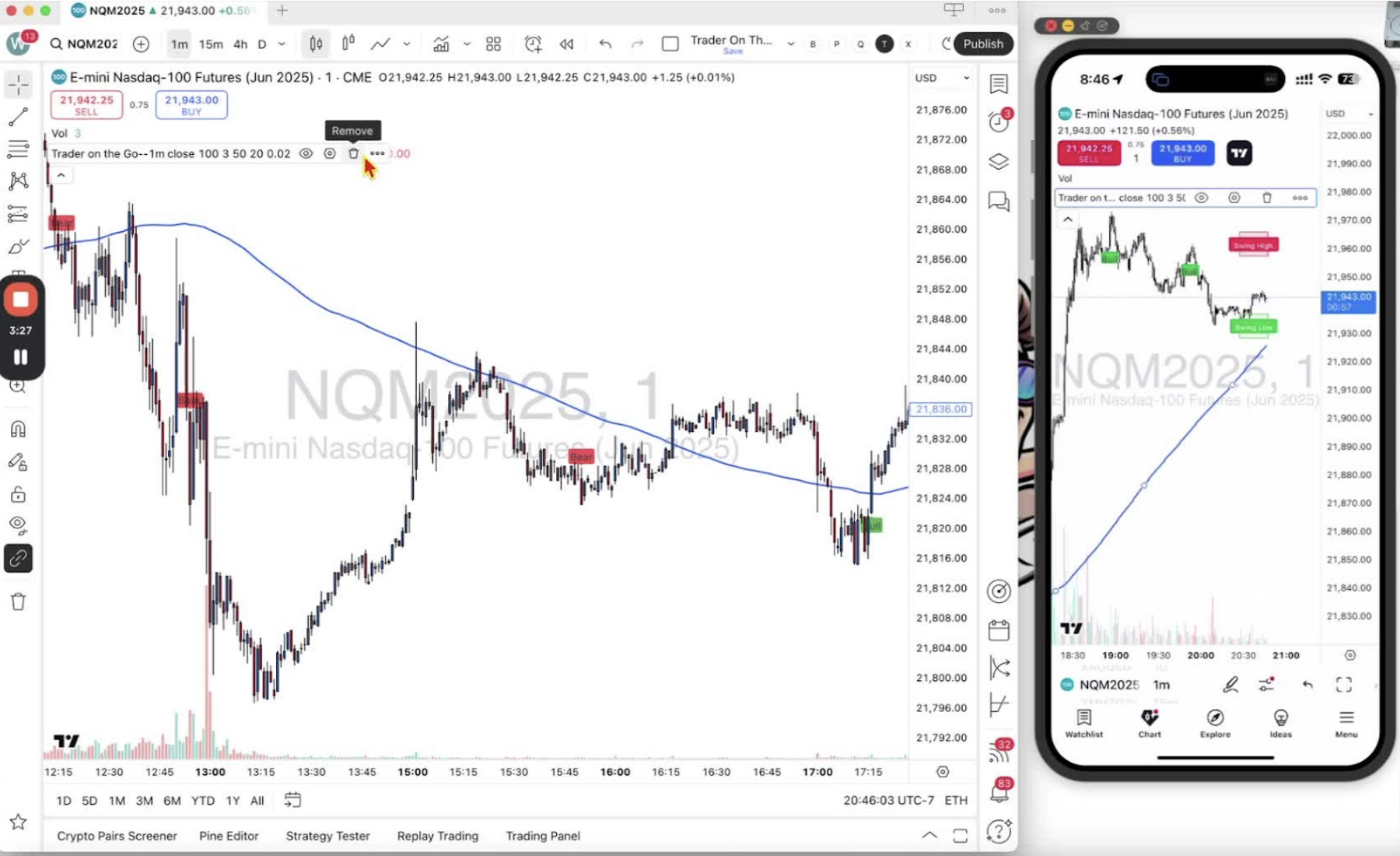Toggle lock all drawings
1400x856 pixels.
[x=19, y=495]
